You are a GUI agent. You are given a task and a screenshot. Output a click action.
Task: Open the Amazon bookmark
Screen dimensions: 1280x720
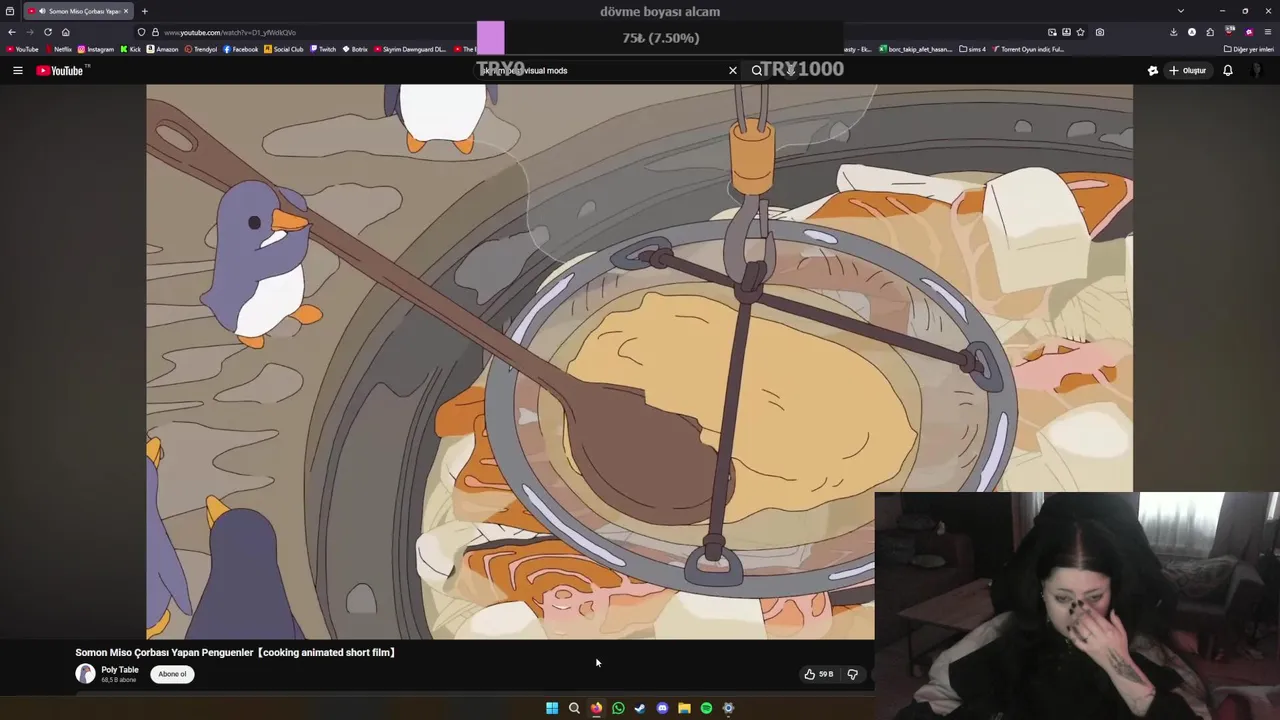point(162,49)
